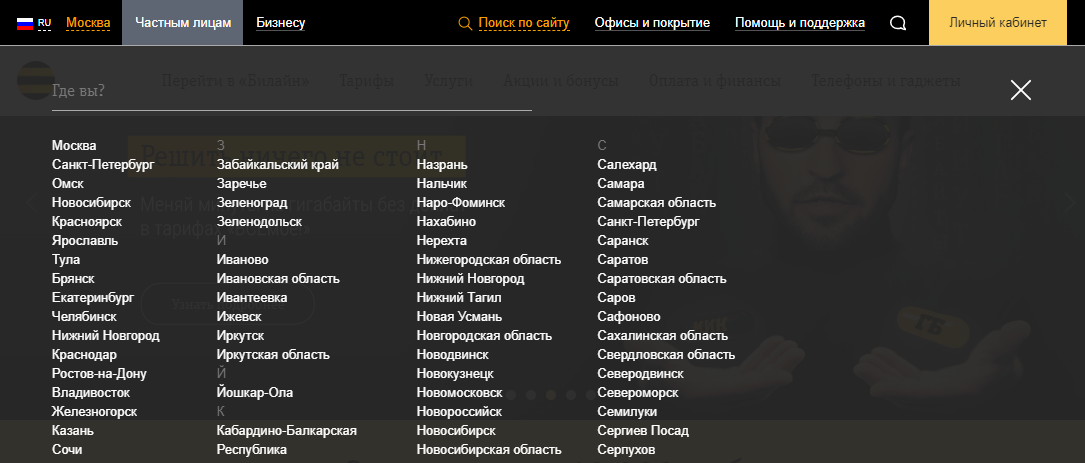Open Поиск по сайту
Image resolution: width=1085 pixels, height=463 pixels.
tap(524, 23)
